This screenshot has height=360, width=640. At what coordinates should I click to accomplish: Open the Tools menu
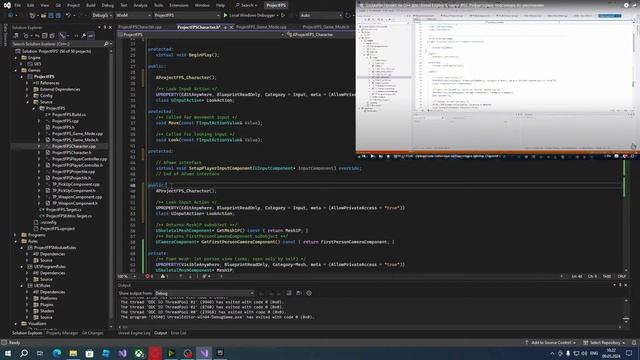click(x=158, y=5)
